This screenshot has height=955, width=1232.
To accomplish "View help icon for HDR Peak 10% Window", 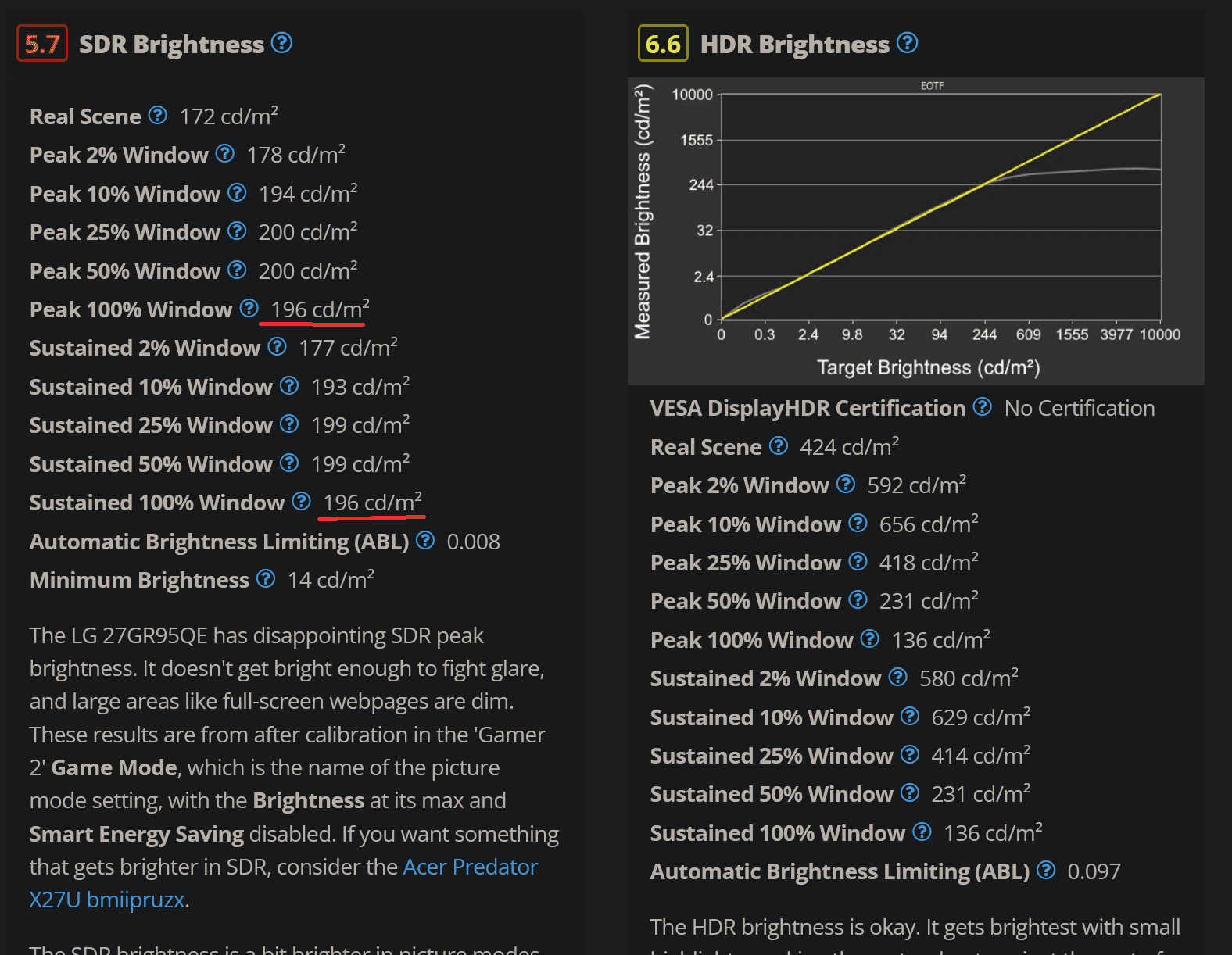I will (858, 524).
